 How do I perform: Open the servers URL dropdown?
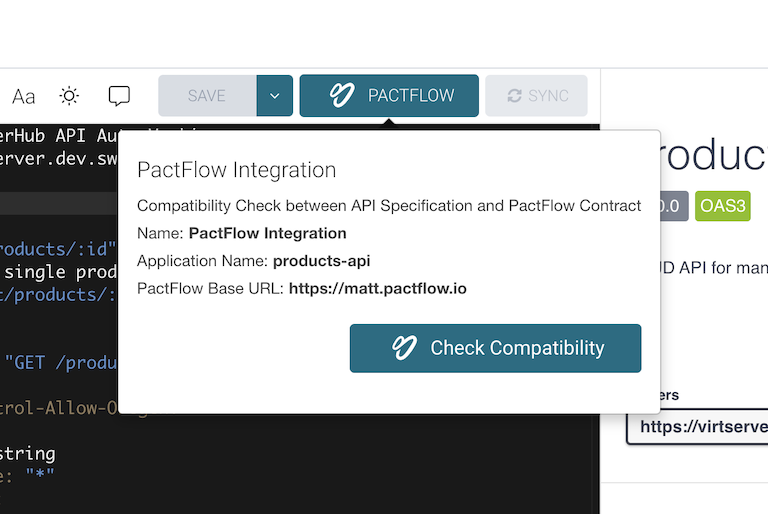point(698,427)
